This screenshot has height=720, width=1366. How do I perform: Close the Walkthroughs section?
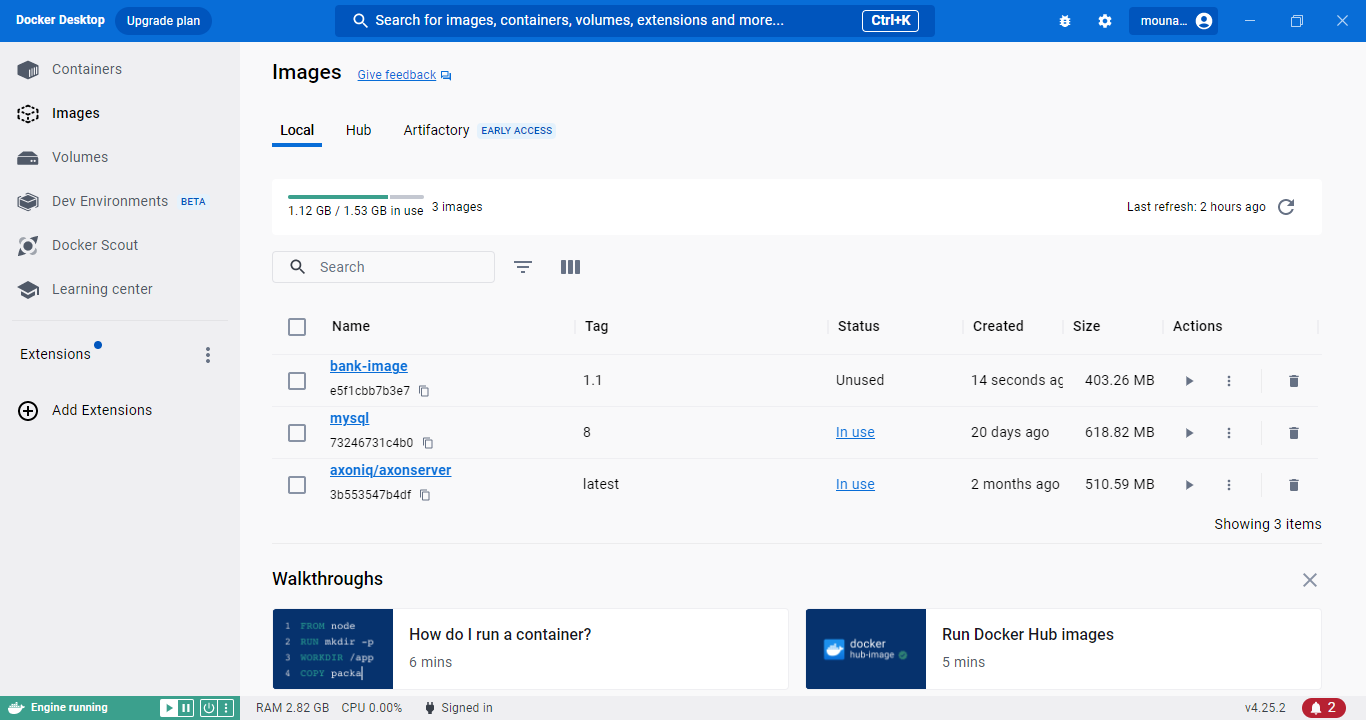[1310, 580]
